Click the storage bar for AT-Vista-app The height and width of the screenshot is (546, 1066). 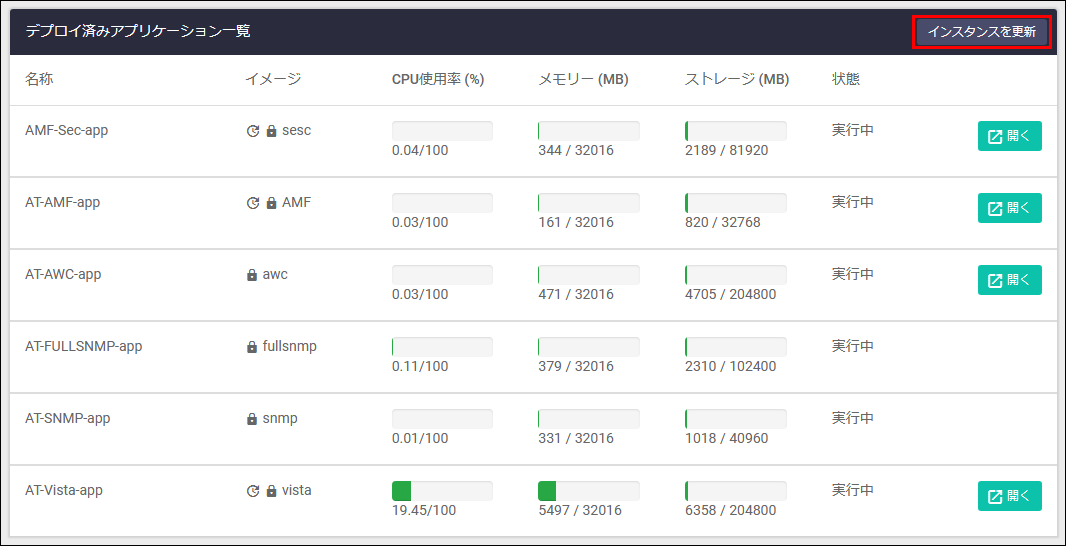736,491
